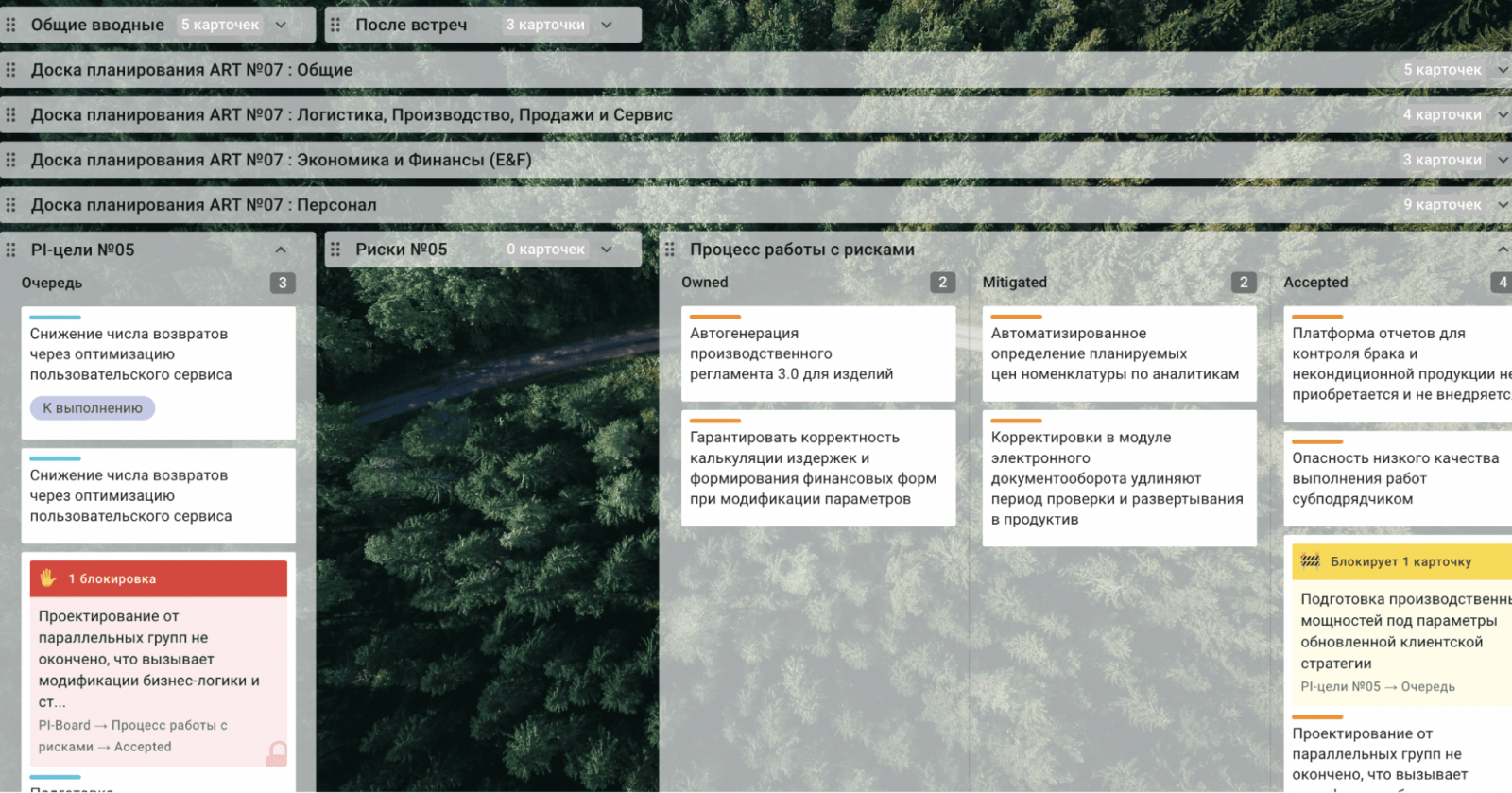The image size is (1512, 793).
Task: Expand the Риски №05 column chevron
Action: pos(607,250)
